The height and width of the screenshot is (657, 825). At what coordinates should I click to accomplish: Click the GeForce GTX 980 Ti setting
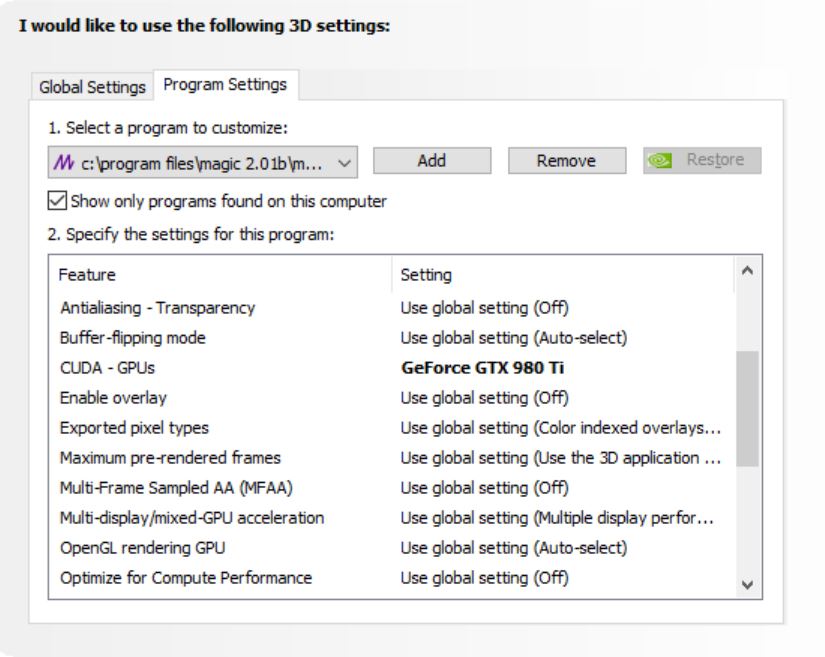(x=482, y=368)
